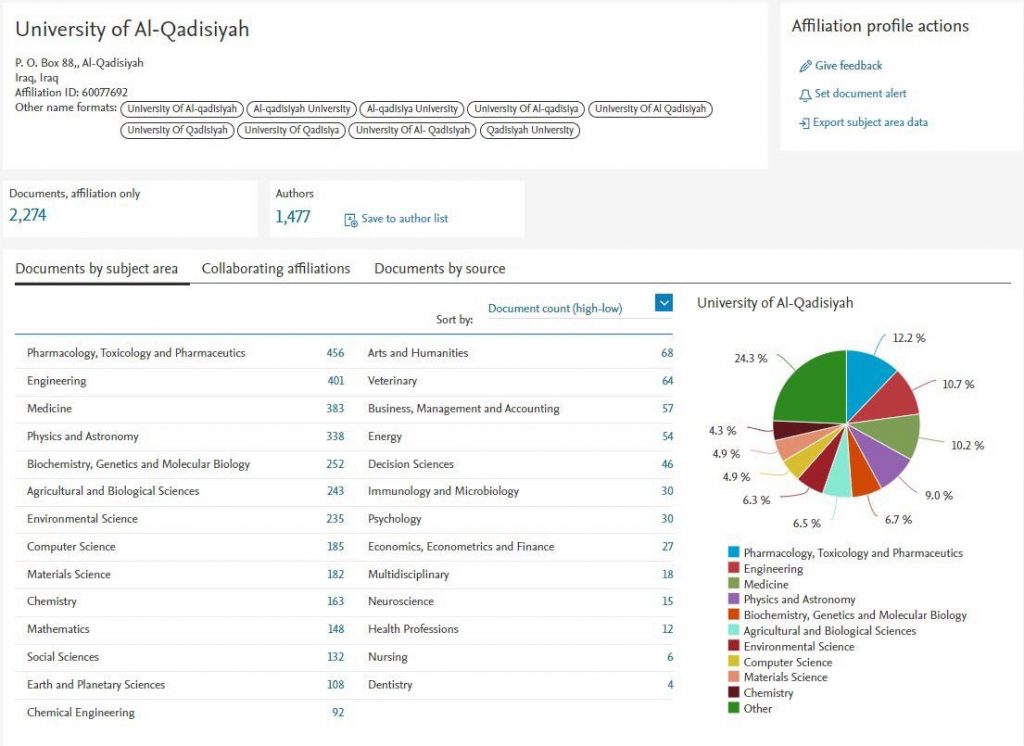Click the 68 Arts and Humanities count
1024x746 pixels.
point(667,353)
